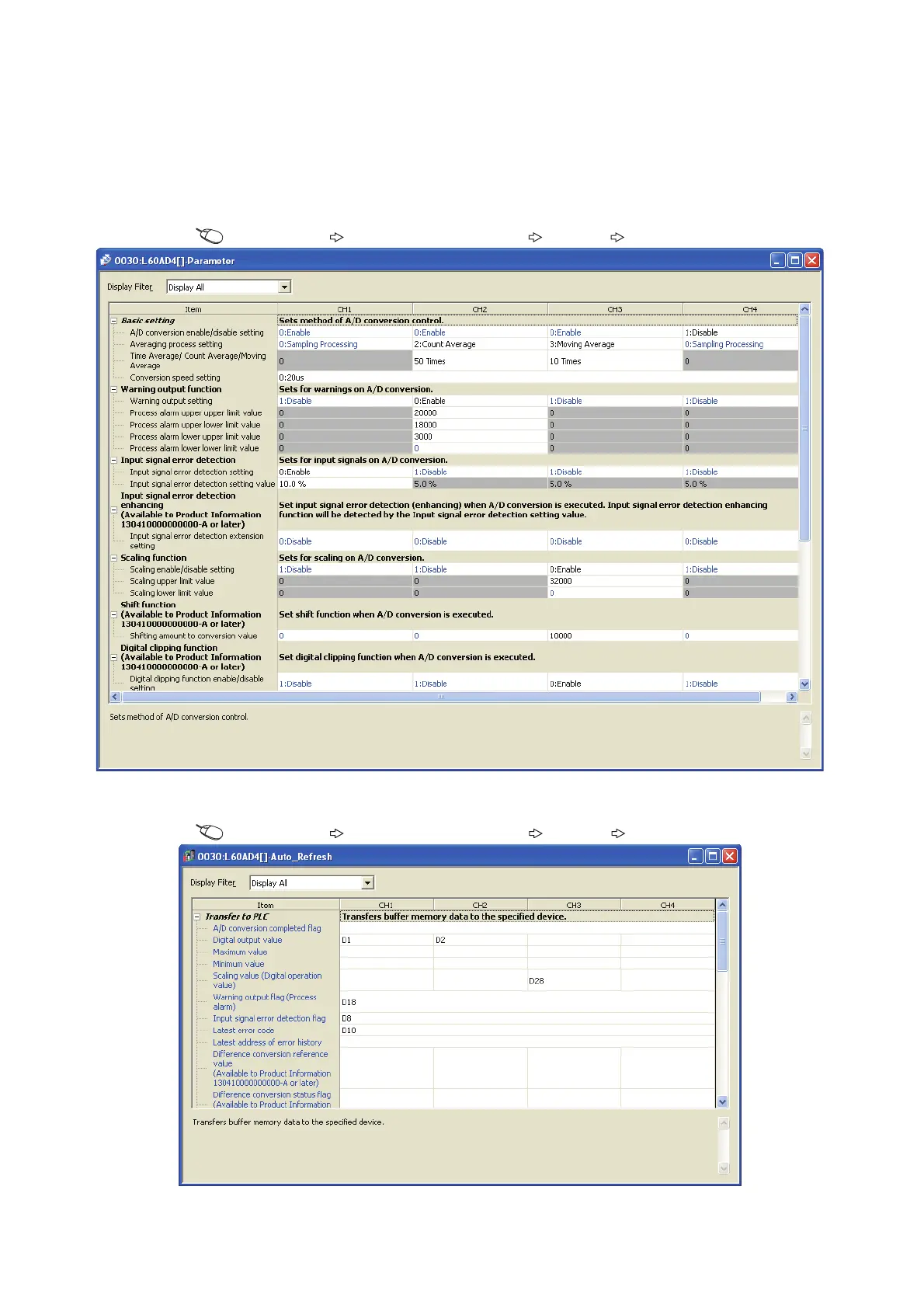Image resolution: width=924 pixels, height=1308 pixels.
Task: Close the Parameter window
Action: 811,260
